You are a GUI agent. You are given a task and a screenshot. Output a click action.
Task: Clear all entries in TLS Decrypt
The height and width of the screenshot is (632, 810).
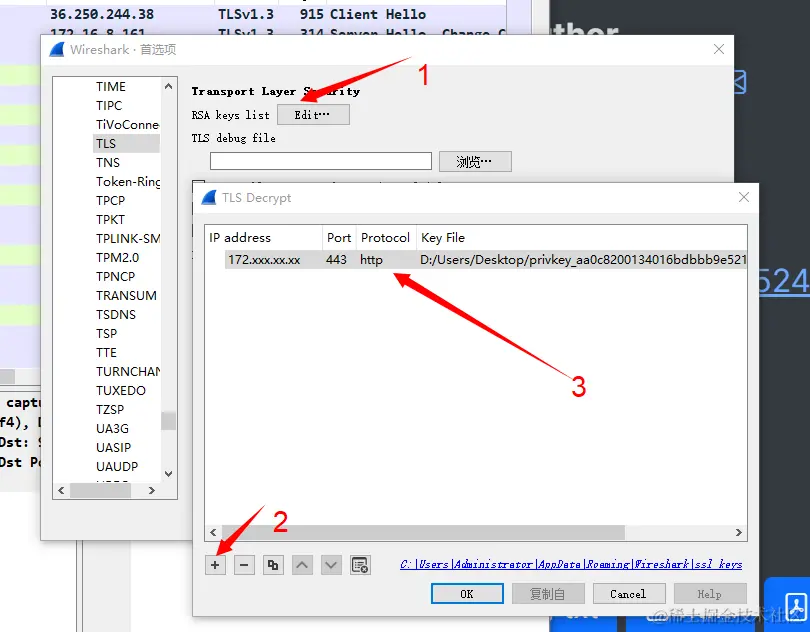pos(360,565)
